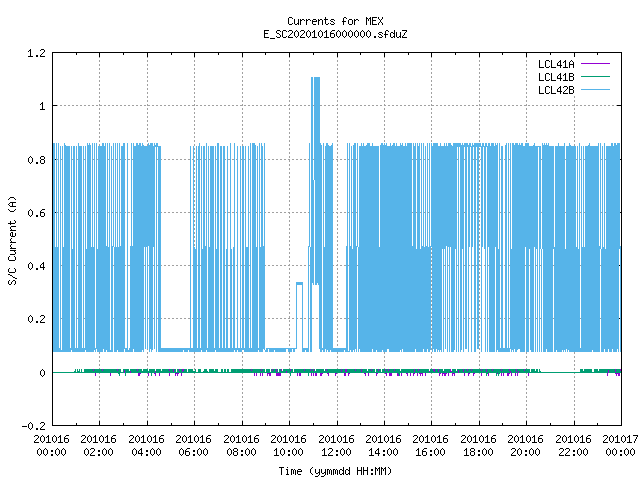Image resolution: width=640 pixels, height=480 pixels.
Task: Click the 0.8 y-axis tick value
Action: pyautogui.click(x=36, y=160)
